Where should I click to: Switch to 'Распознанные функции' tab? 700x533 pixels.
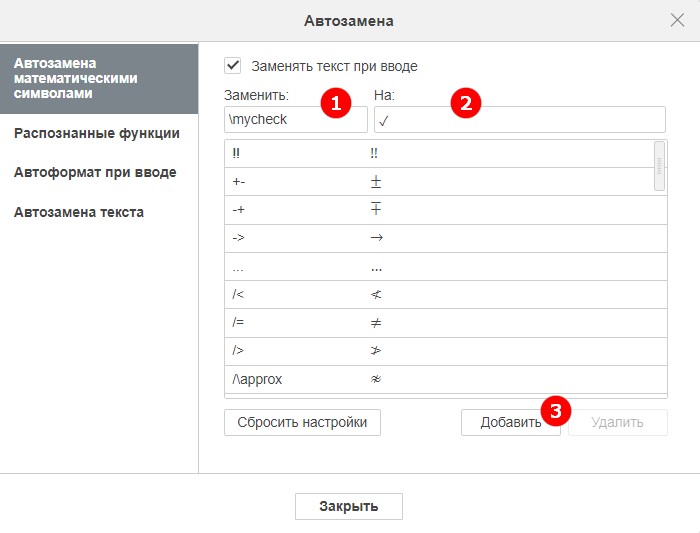[x=97, y=133]
